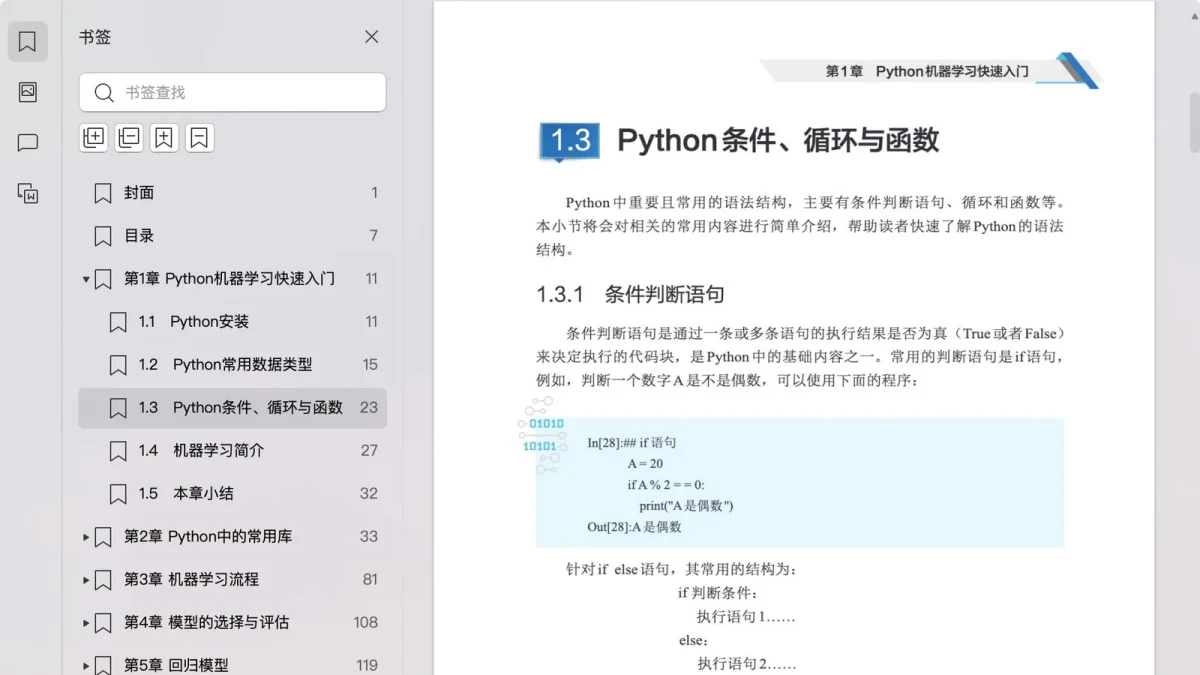The image size is (1200, 675).
Task: Open bookmark 1.5 本章小结
Action: [x=232, y=494]
